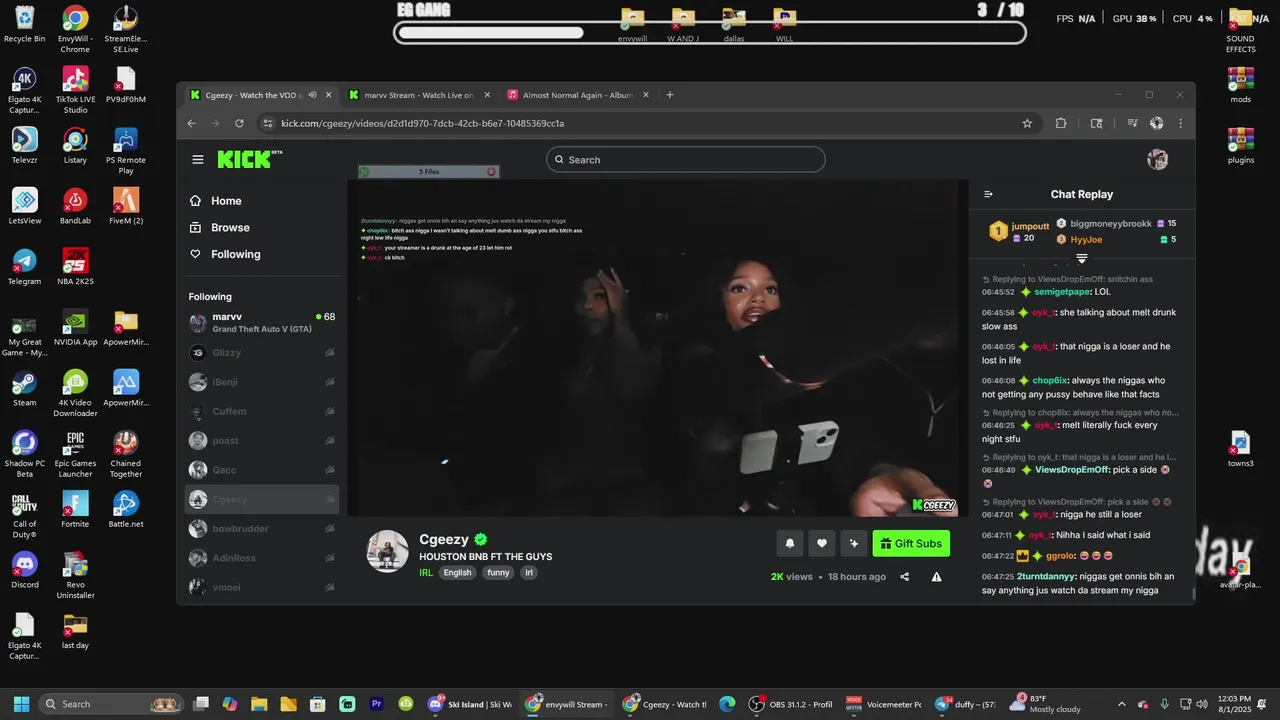The image size is (1280, 720).
Task: Open Telegram desktop icon
Action: pyautogui.click(x=24, y=267)
